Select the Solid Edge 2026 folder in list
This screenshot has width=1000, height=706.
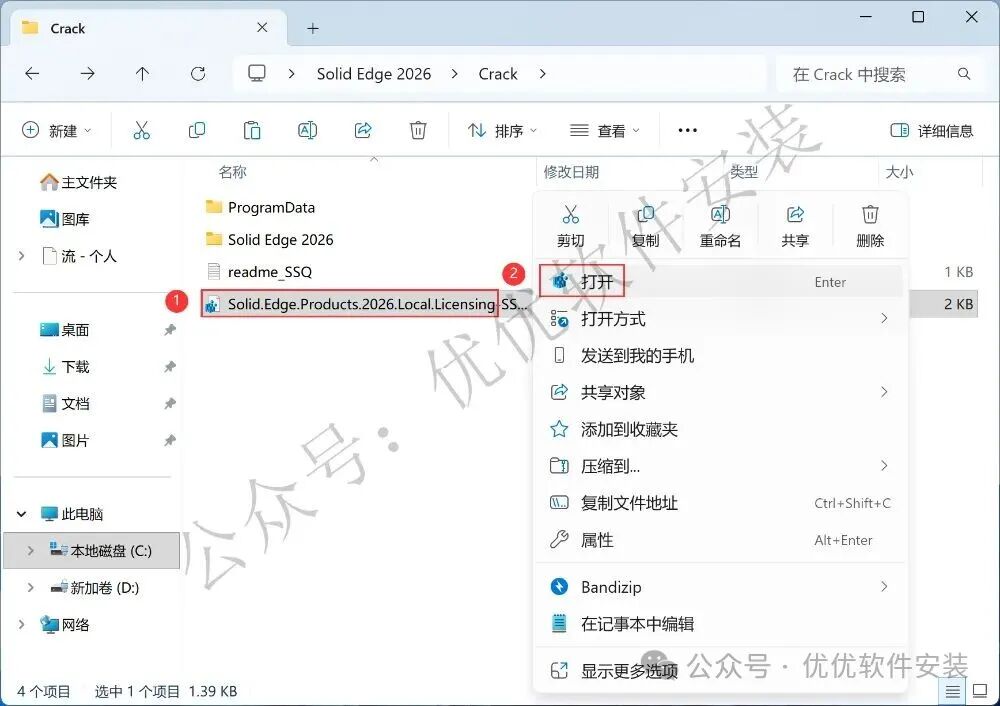[269, 239]
